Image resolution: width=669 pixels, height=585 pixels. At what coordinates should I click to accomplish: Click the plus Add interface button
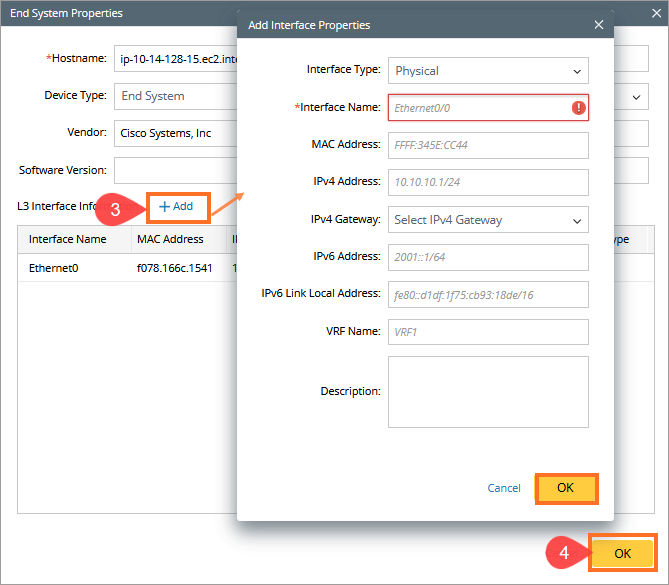click(x=176, y=206)
